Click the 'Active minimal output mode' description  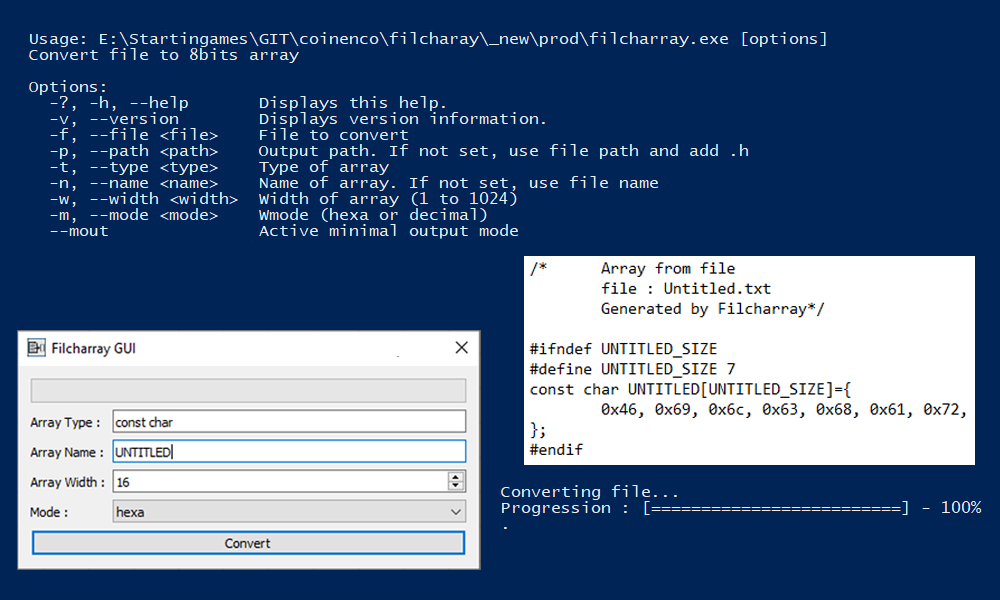(x=388, y=231)
